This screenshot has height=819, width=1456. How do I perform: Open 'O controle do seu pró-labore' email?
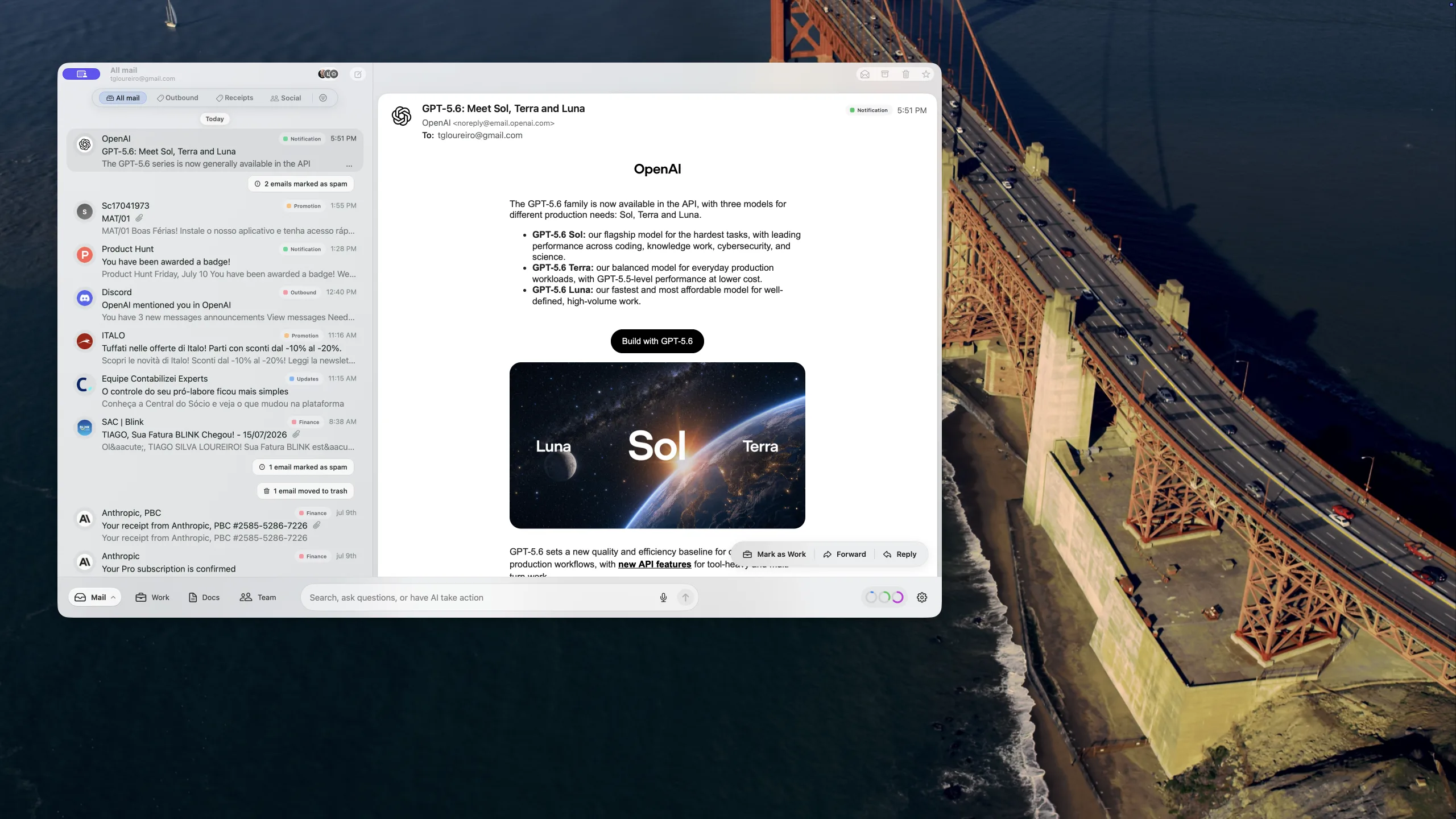216,391
